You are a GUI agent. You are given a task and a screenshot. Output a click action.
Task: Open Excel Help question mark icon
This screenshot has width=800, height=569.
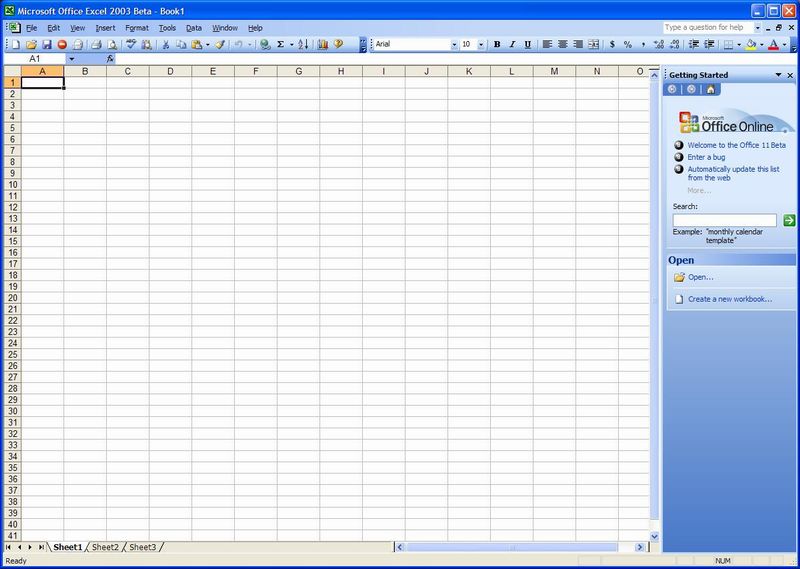coord(338,44)
